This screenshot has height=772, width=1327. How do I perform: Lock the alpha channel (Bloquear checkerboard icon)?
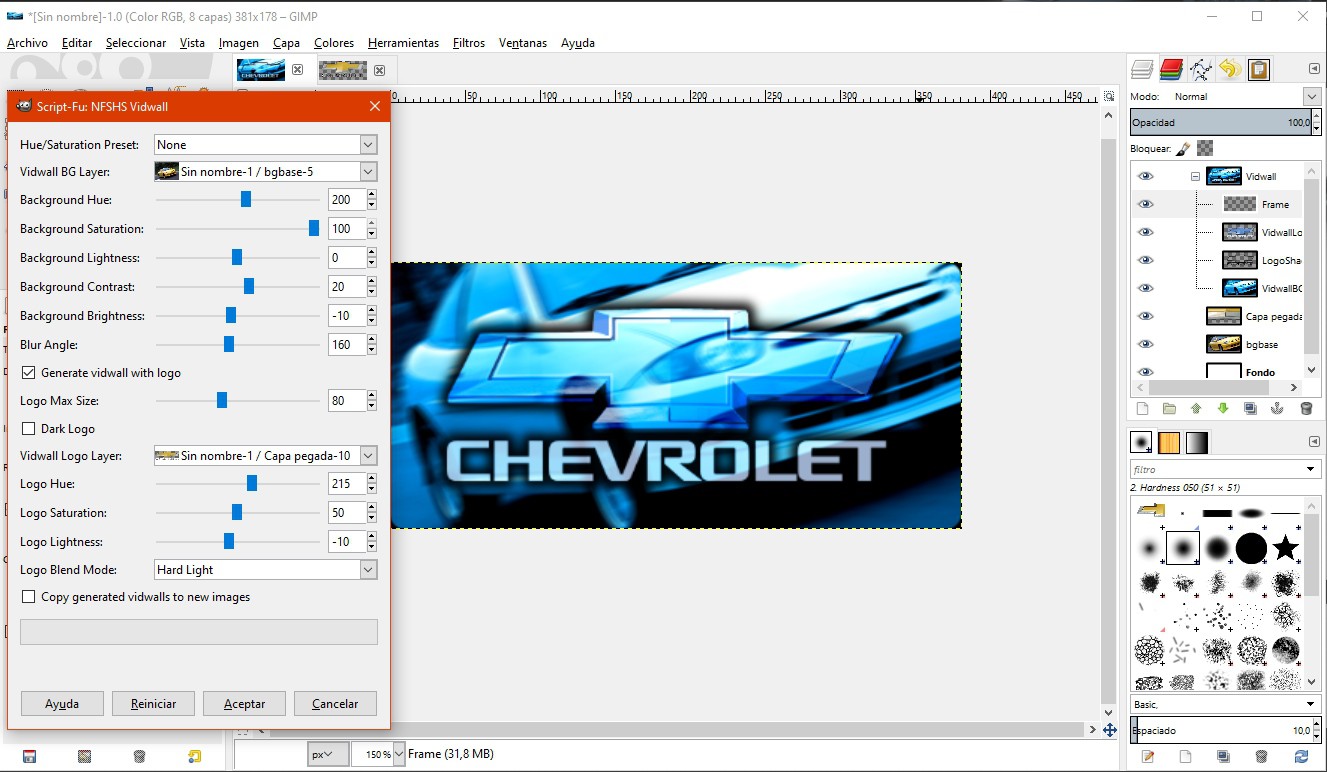click(1205, 148)
